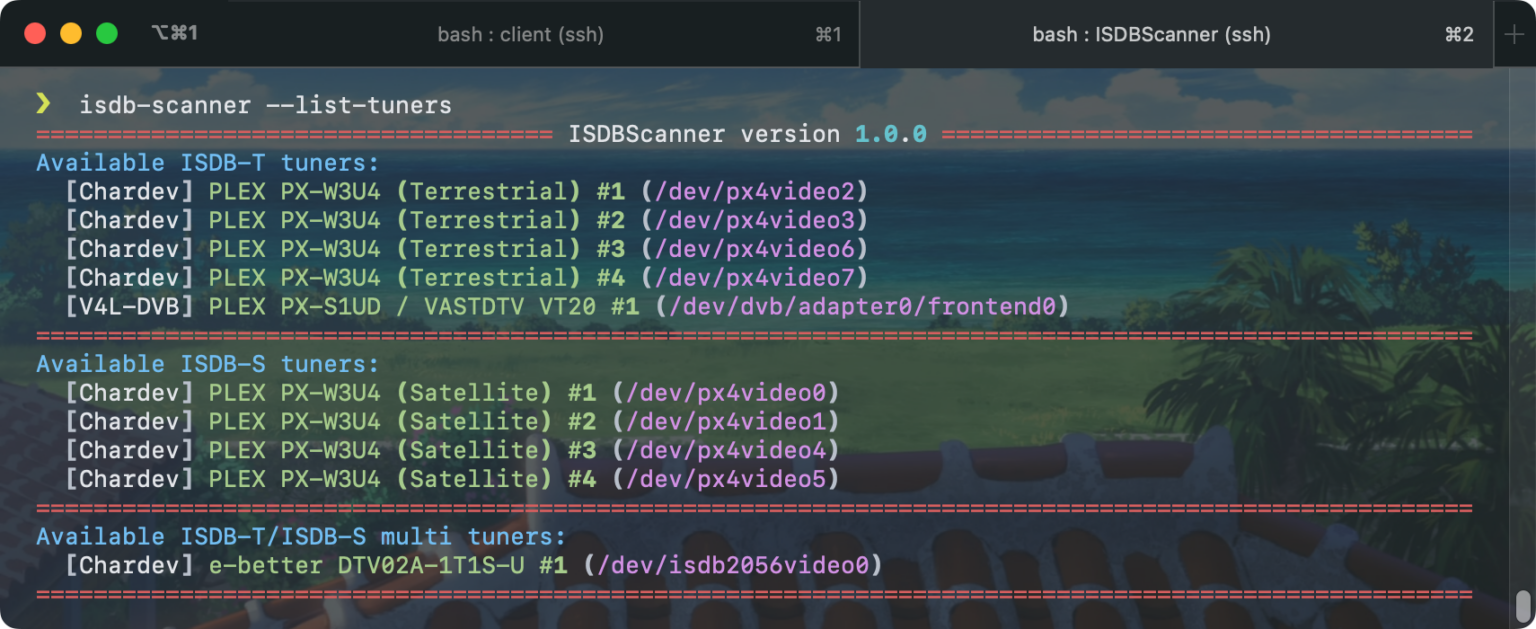Viewport: 1536px width, 629px height.
Task: Select the ISDBScanner (ssh) tab
Action: (x=1150, y=34)
